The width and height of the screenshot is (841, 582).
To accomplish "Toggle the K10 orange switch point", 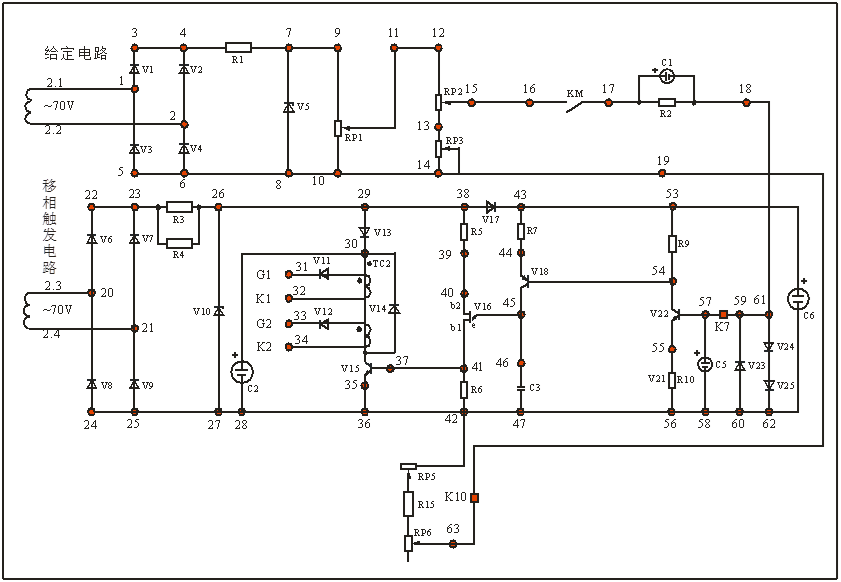I will pyautogui.click(x=476, y=497).
